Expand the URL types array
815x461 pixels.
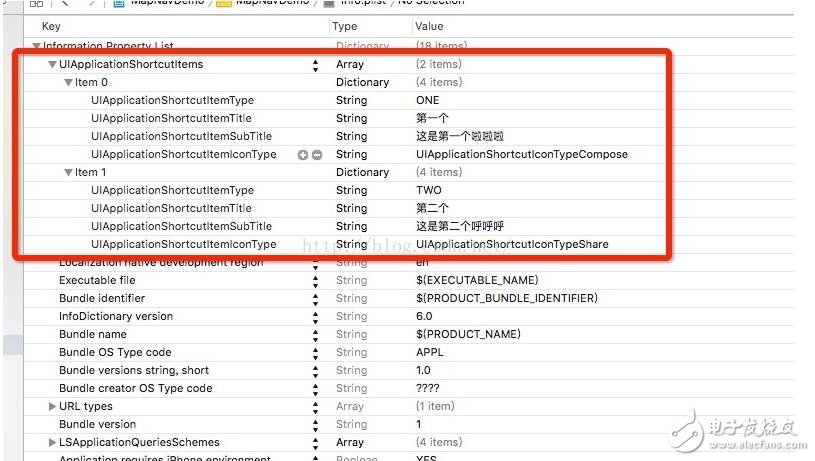pos(52,406)
